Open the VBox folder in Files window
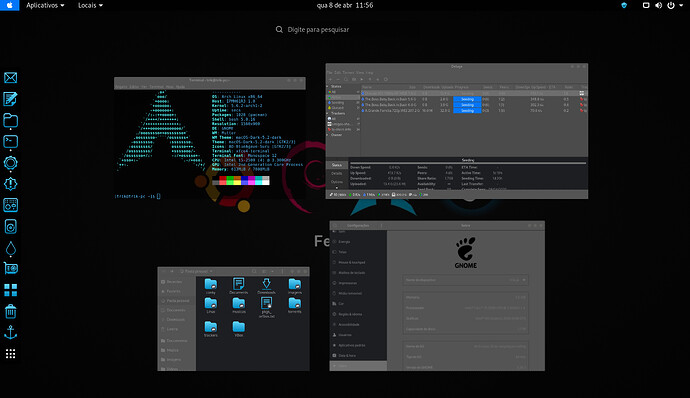Viewport: 690px width, 398px height. [x=239, y=328]
